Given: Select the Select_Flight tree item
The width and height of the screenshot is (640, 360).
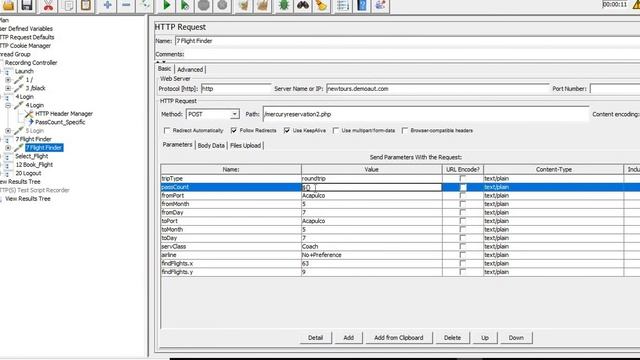Looking at the screenshot, I should (x=31, y=156).
